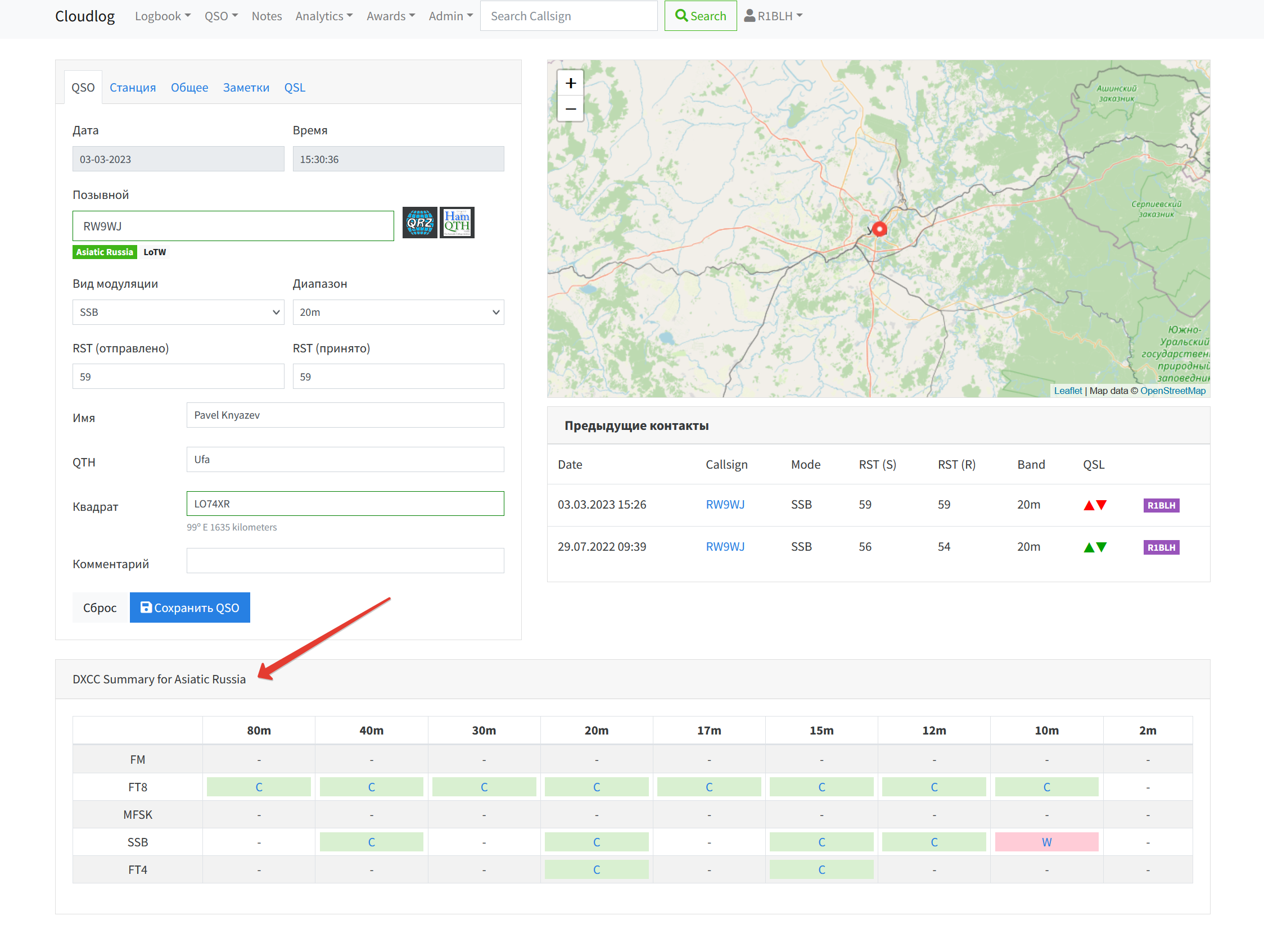Viewport: 1264px width, 952px height.
Task: Switch to the Станция tab
Action: 133,87
